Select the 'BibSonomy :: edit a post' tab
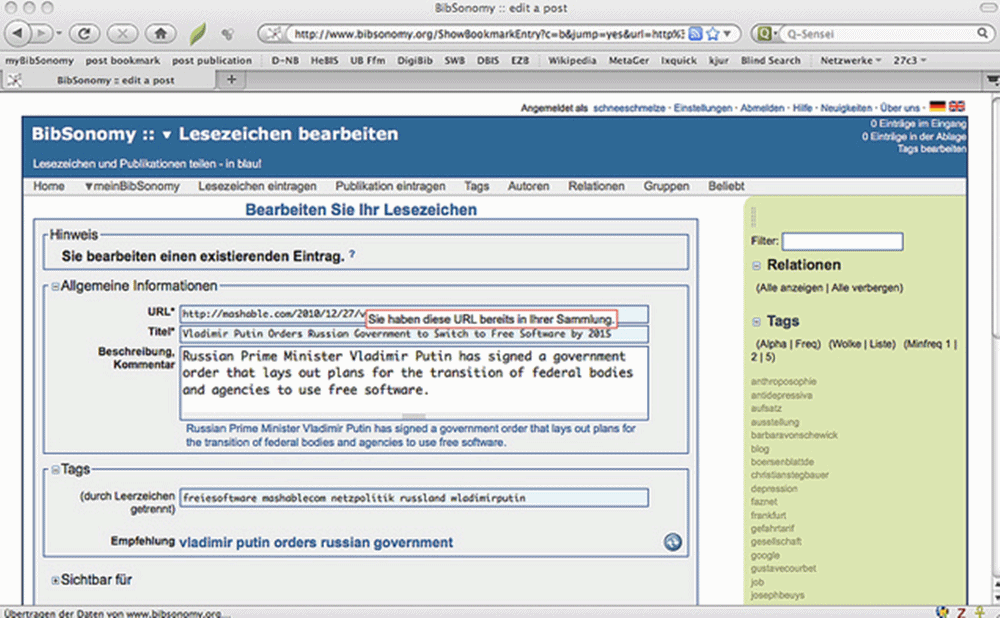 click(109, 80)
